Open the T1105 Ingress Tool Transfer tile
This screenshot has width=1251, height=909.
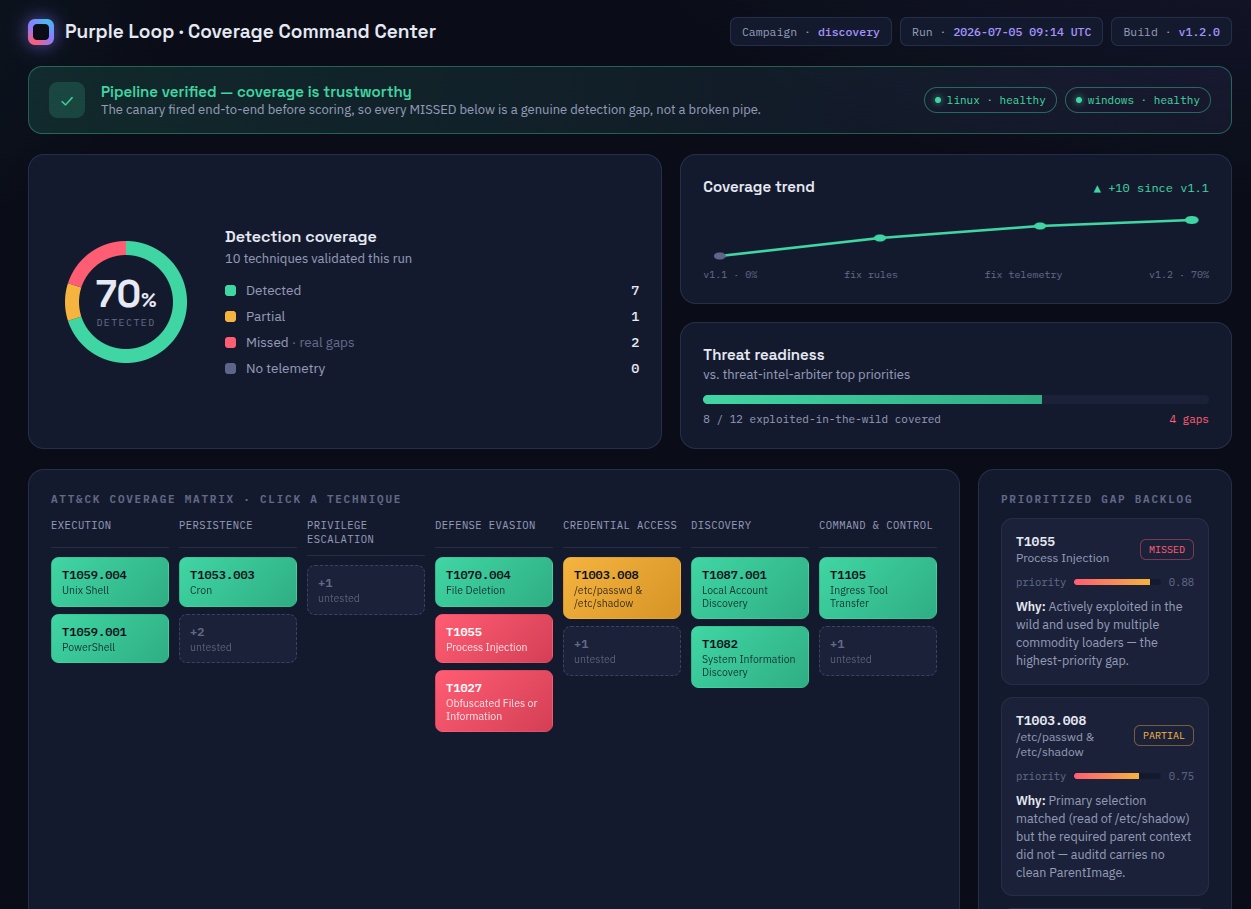[878, 588]
